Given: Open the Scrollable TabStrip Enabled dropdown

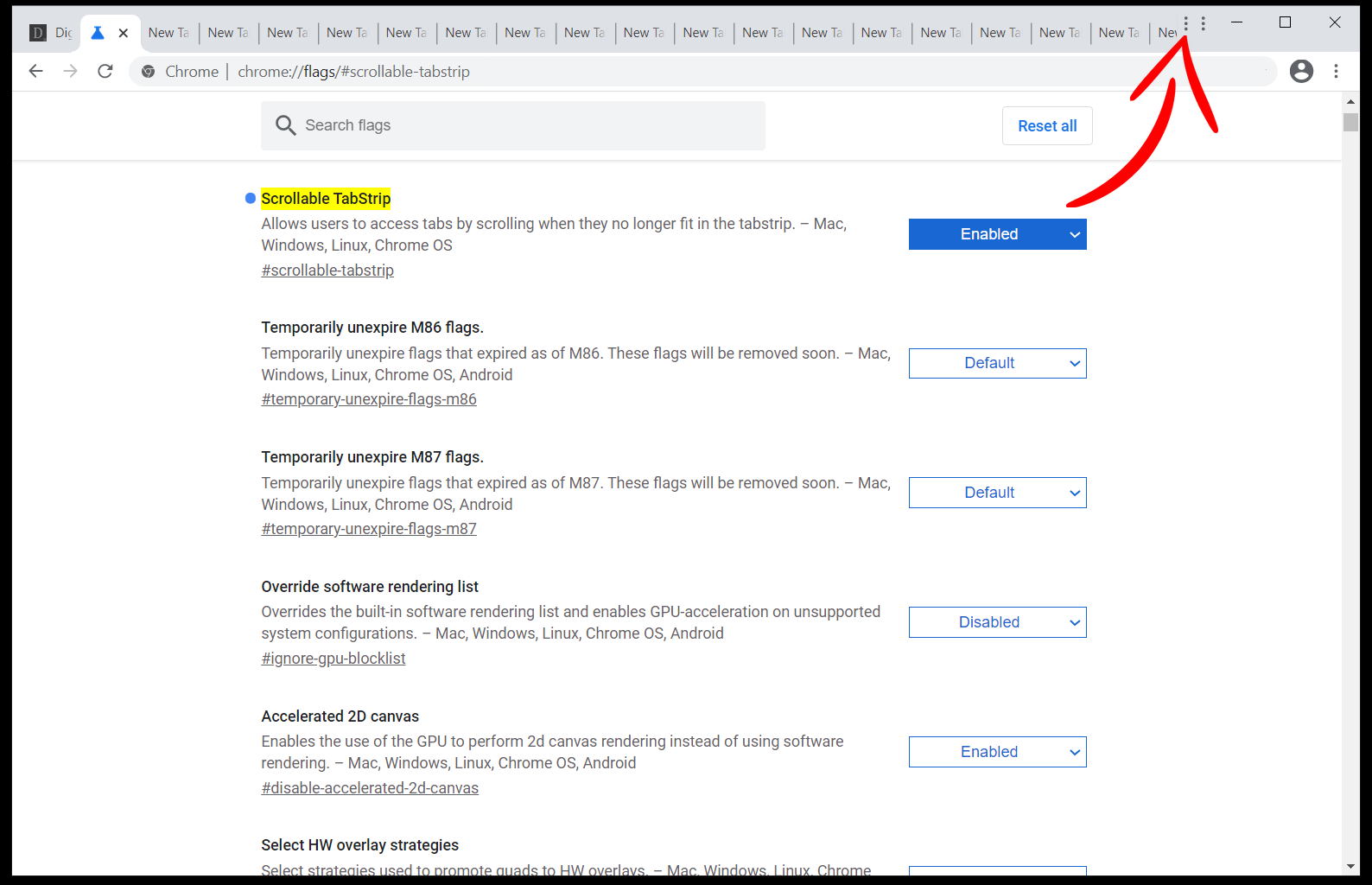Looking at the screenshot, I should coord(997,234).
